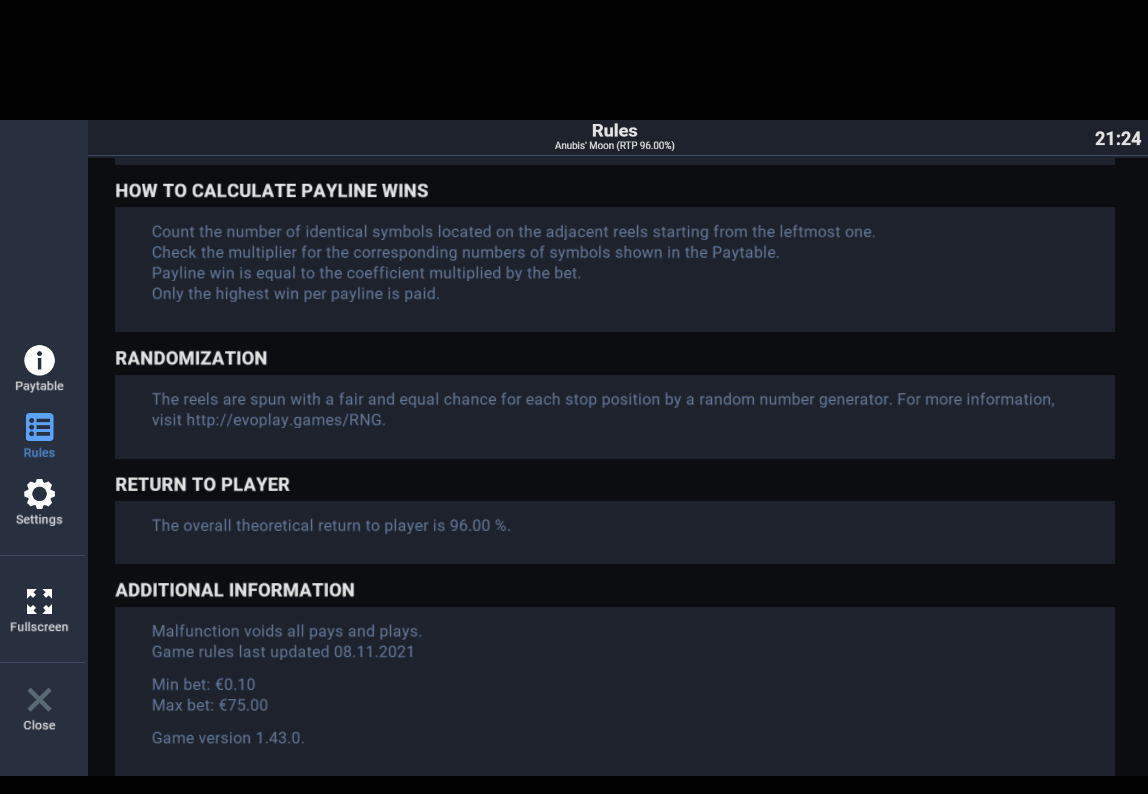1148x794 pixels.
Task: Click the Anubis' Moon RTP subtitle
Action: (x=614, y=146)
